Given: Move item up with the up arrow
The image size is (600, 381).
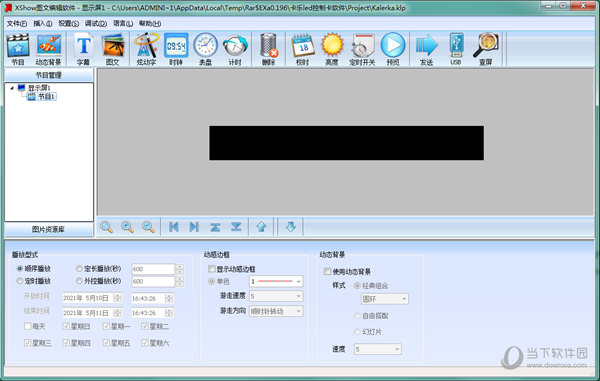Looking at the screenshot, I should click(x=261, y=227).
